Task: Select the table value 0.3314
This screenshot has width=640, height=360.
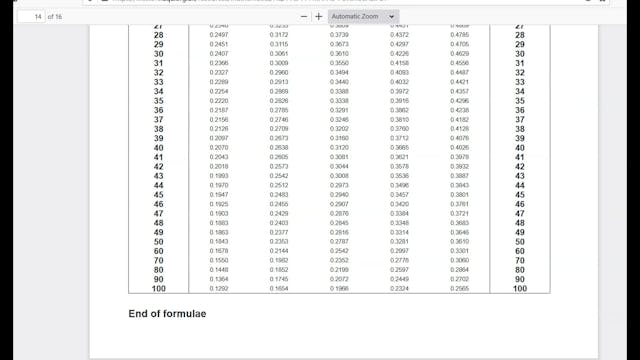Action: click(x=399, y=232)
